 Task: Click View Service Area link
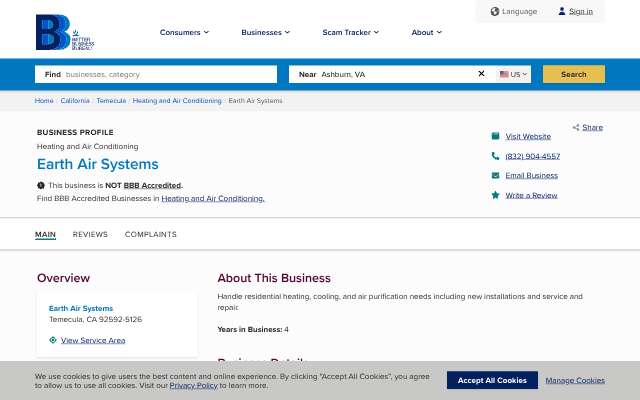(93, 340)
